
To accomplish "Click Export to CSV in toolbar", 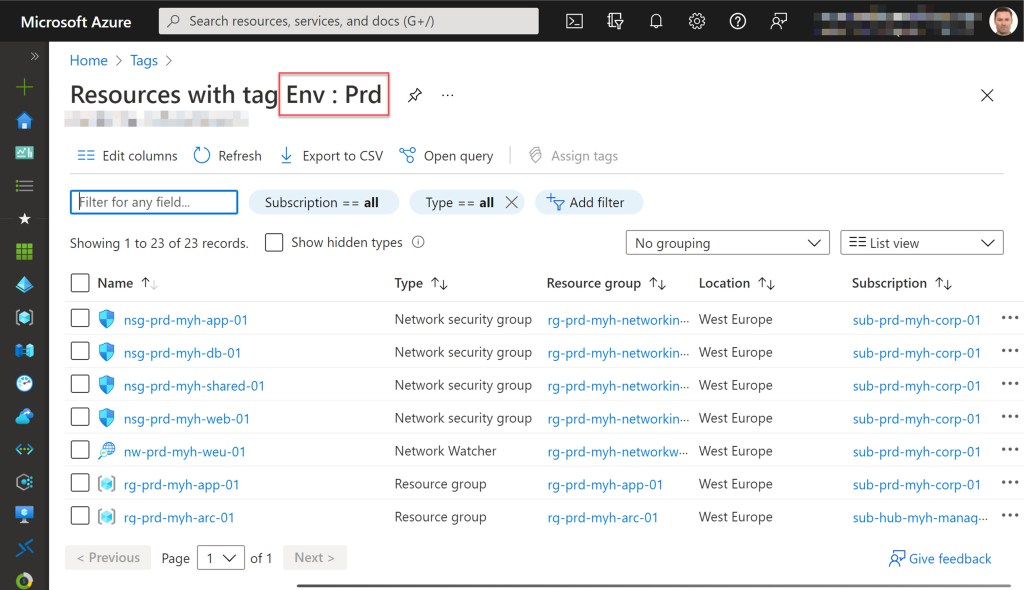I will (331, 156).
